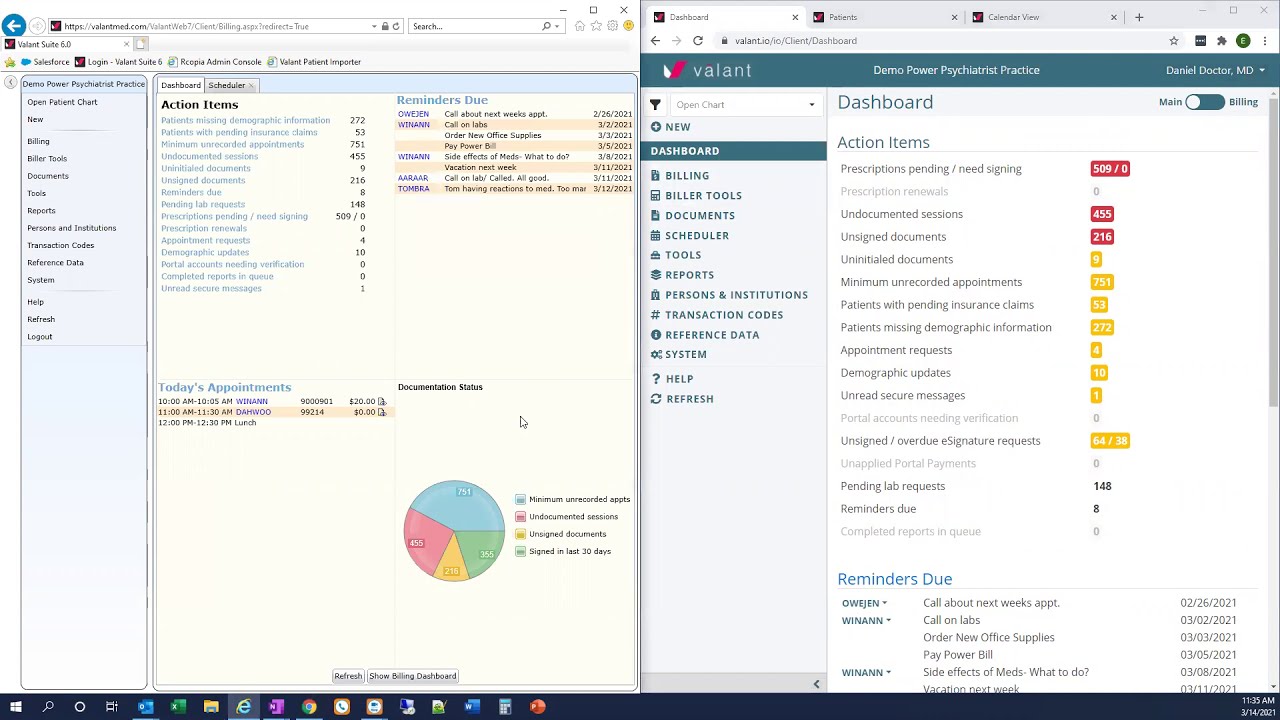The width and height of the screenshot is (1280, 720).
Task: Open Daniel Doctor, MD user dropdown
Action: click(x=1215, y=70)
